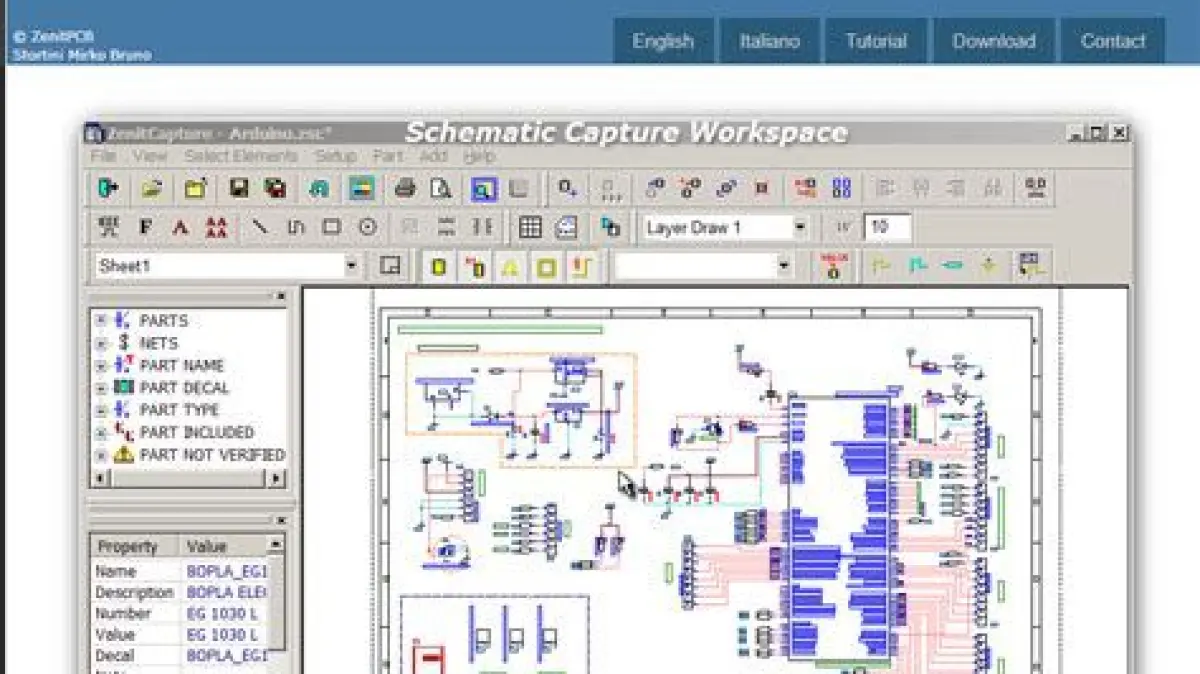Click the black floppy disk save icon

(238, 188)
